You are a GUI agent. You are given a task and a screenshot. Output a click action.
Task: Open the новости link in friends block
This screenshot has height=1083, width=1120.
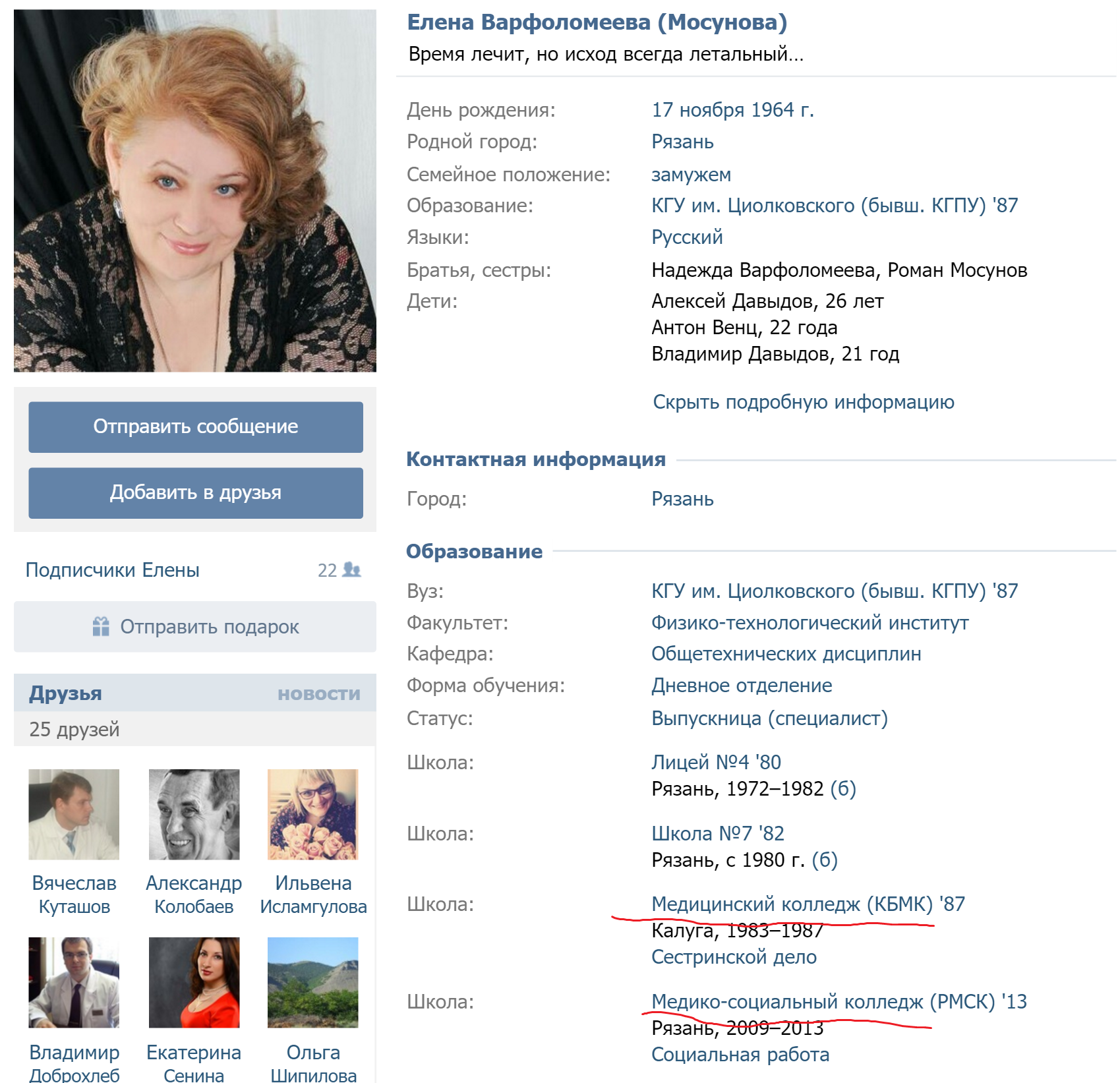[x=319, y=693]
